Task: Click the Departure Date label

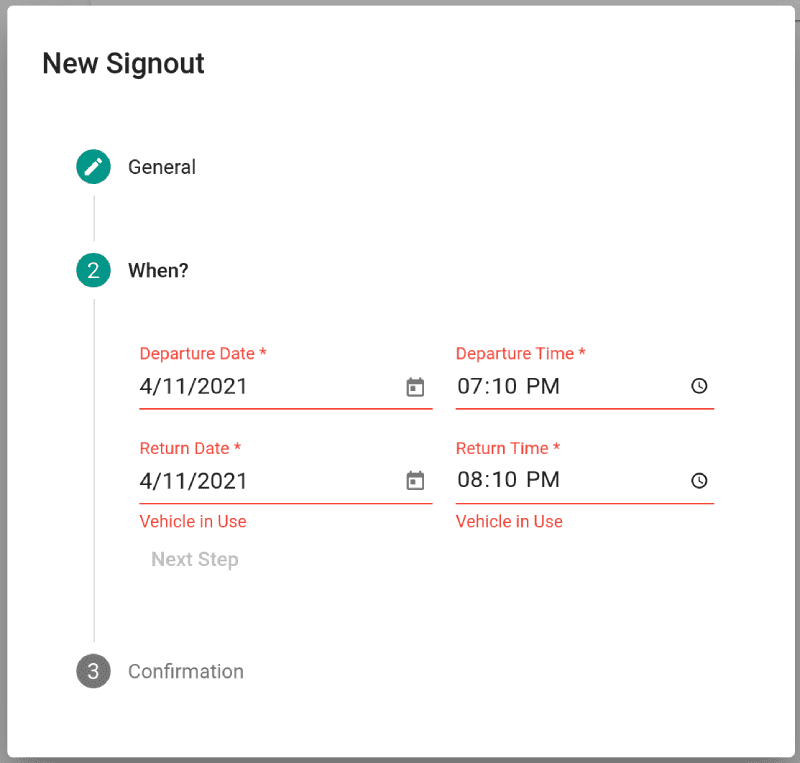Action: coord(203,353)
